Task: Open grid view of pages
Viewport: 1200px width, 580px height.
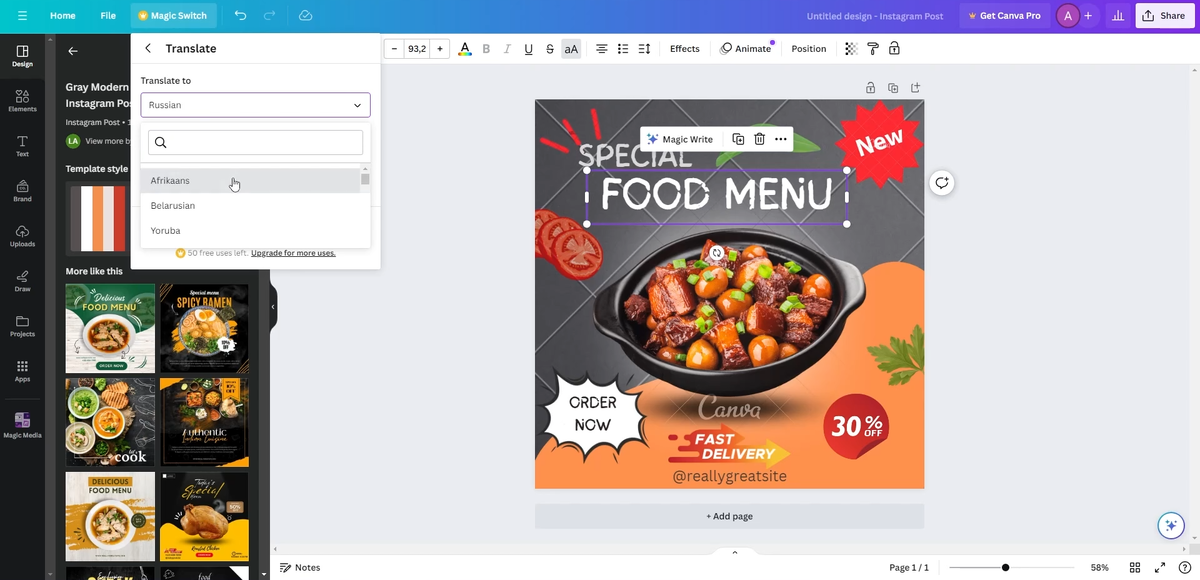Action: (1137, 567)
